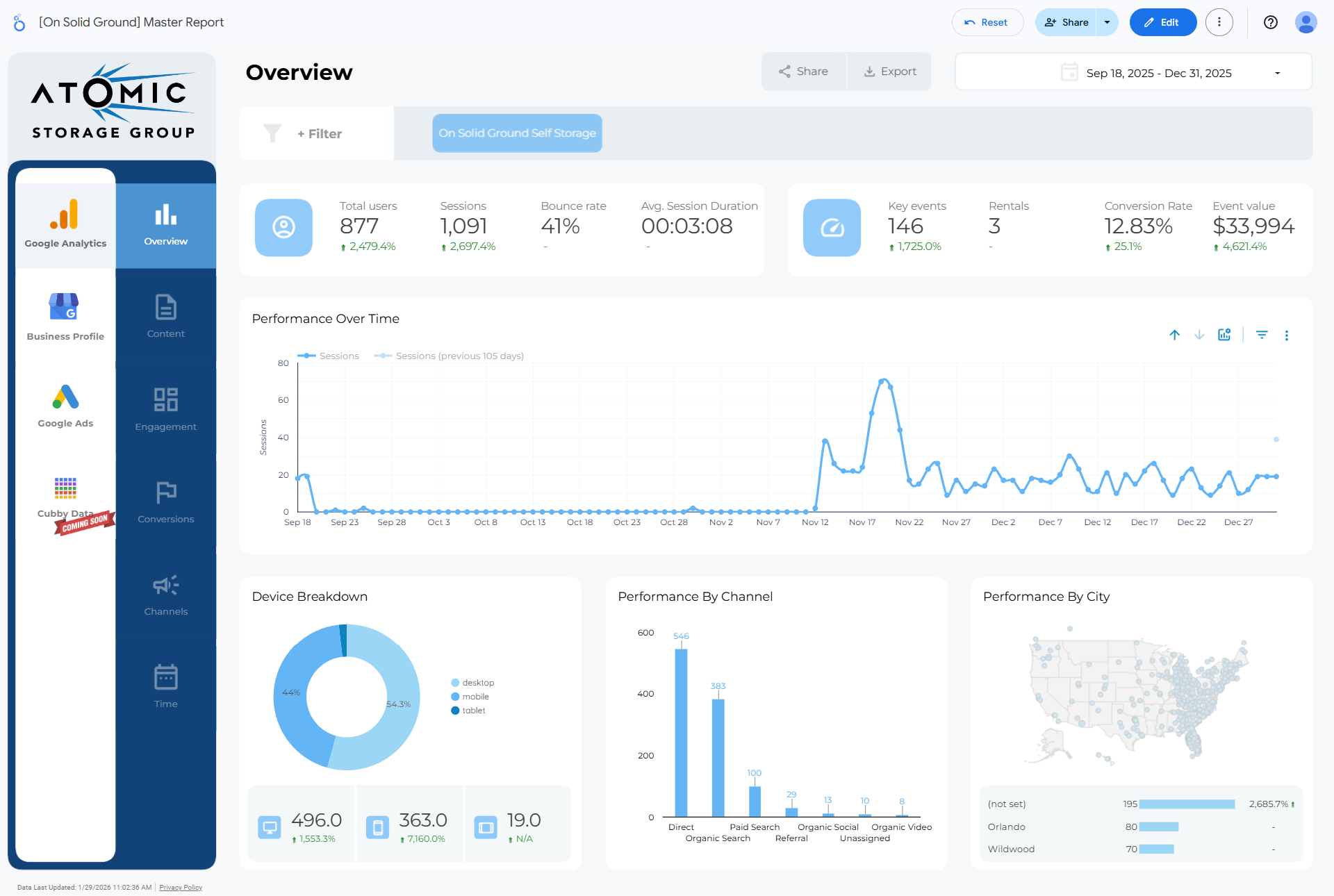This screenshot has width=1334, height=896.
Task: Click the drill up arrow on chart
Action: (x=1174, y=335)
